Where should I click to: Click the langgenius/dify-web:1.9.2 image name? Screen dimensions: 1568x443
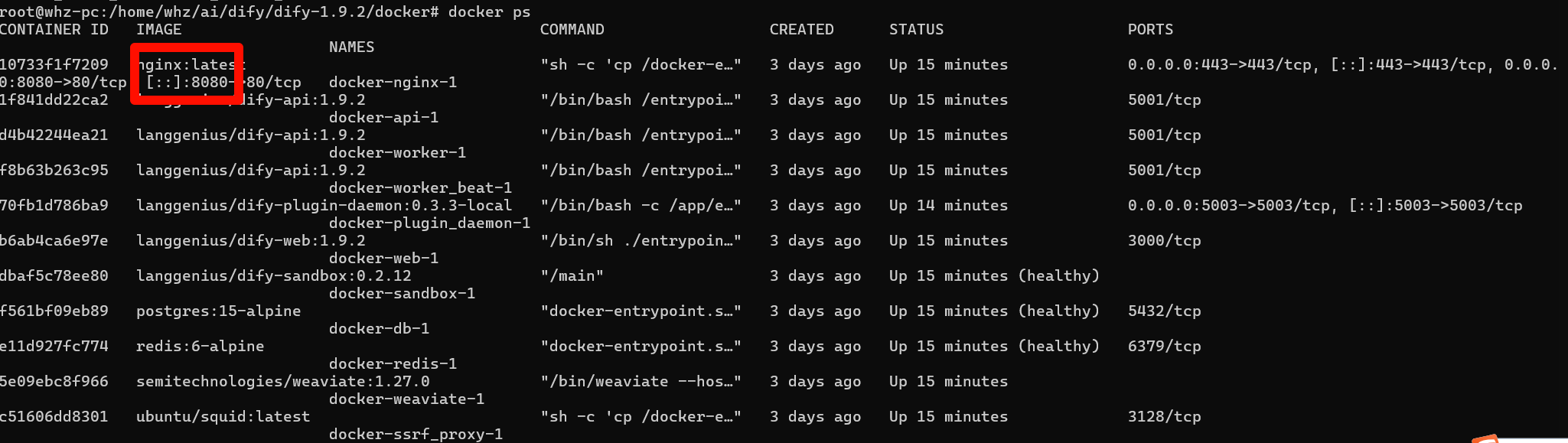click(x=250, y=241)
